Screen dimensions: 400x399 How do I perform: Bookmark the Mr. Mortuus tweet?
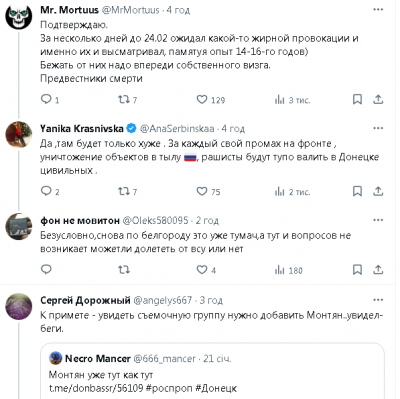357,99
